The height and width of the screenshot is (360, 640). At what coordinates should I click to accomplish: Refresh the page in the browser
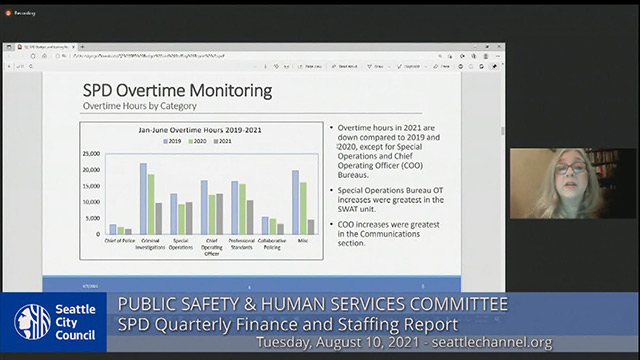pos(33,56)
